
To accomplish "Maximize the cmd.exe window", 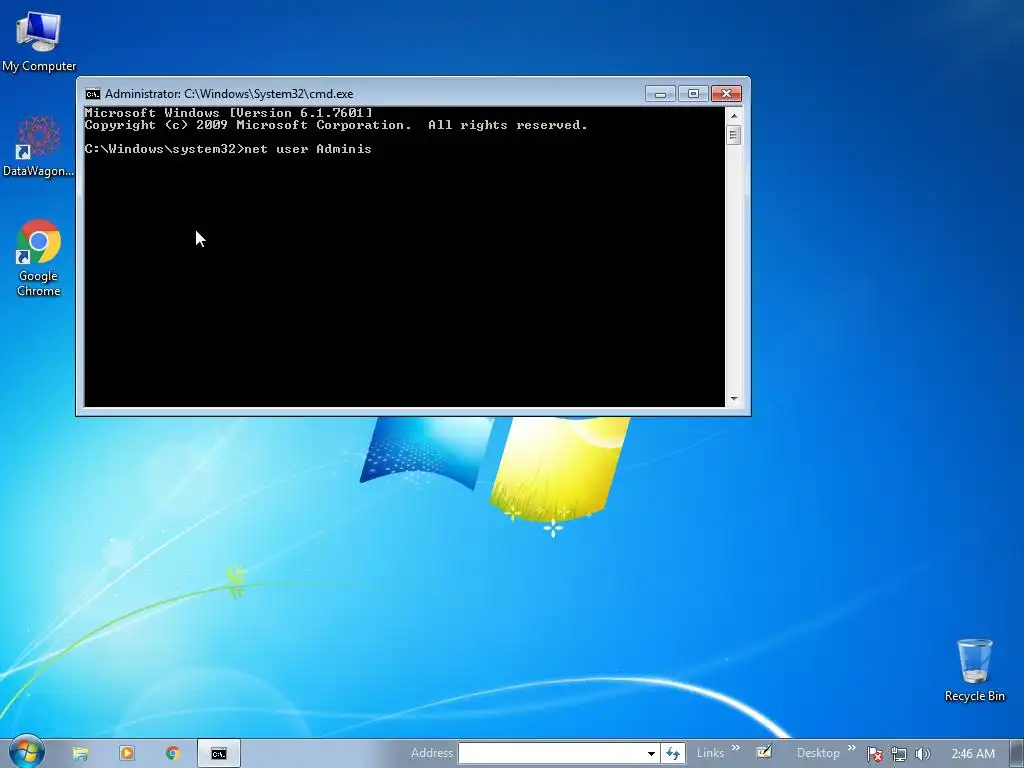I will (x=693, y=94).
